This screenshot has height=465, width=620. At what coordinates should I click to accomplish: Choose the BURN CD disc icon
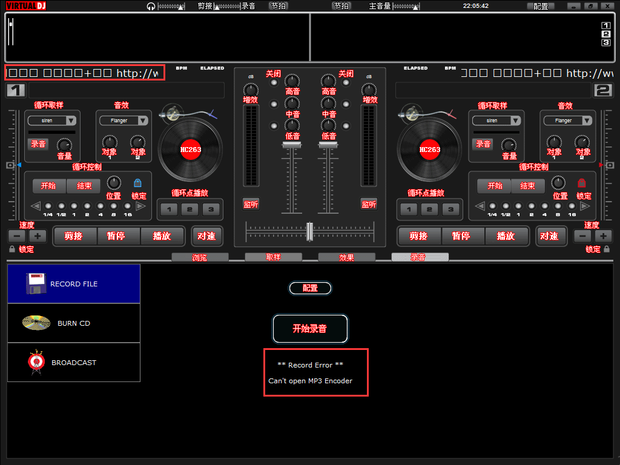(35, 322)
